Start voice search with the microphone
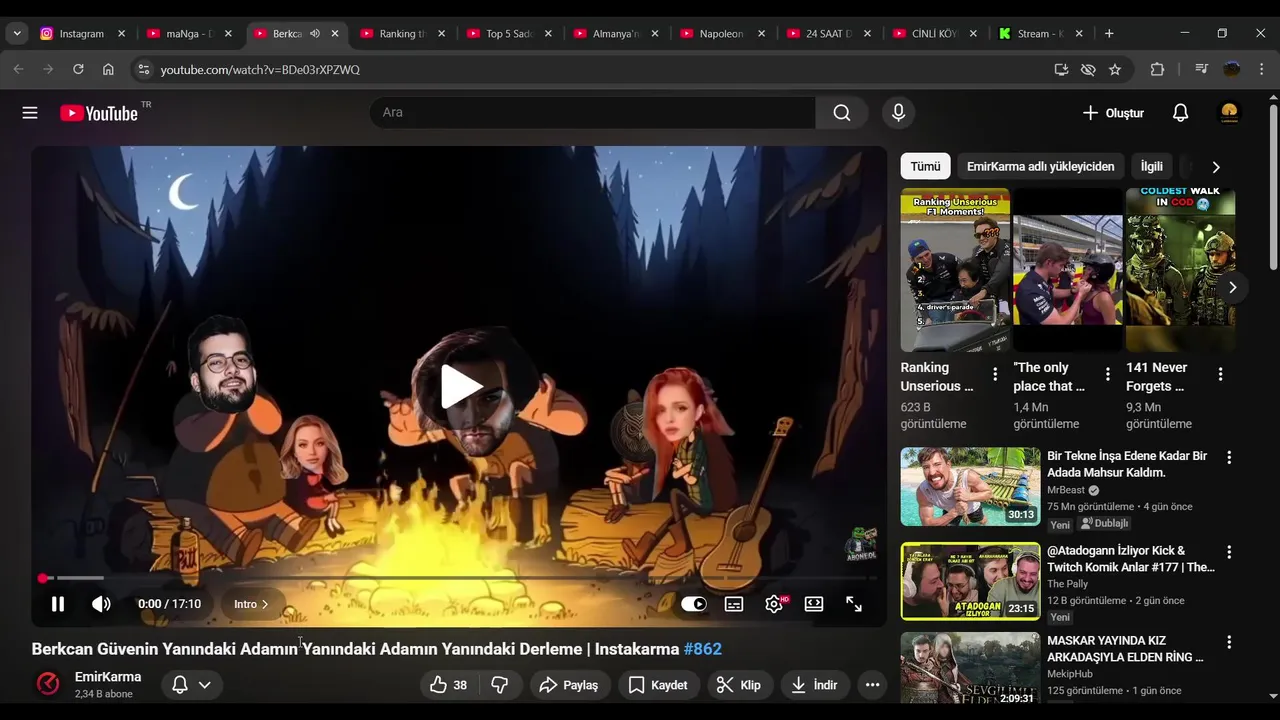The height and width of the screenshot is (720, 1280). 898,113
